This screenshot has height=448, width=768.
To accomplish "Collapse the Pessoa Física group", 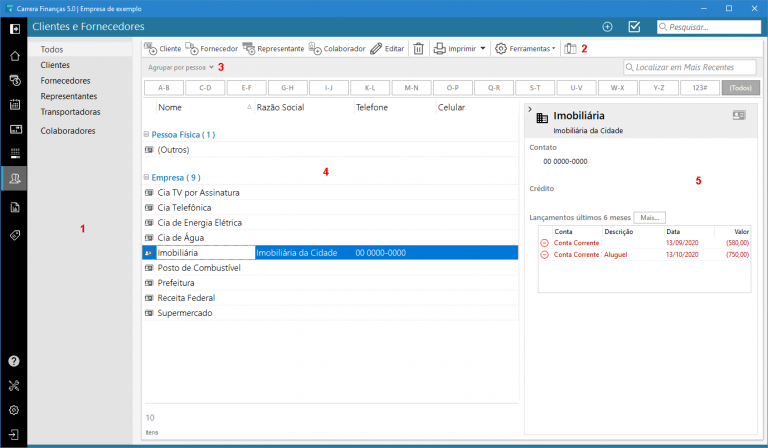I will (x=146, y=134).
